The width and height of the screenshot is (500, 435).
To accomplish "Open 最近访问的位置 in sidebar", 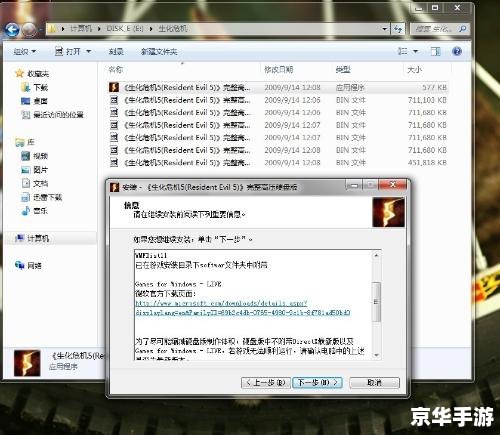I will pyautogui.click(x=52, y=115).
